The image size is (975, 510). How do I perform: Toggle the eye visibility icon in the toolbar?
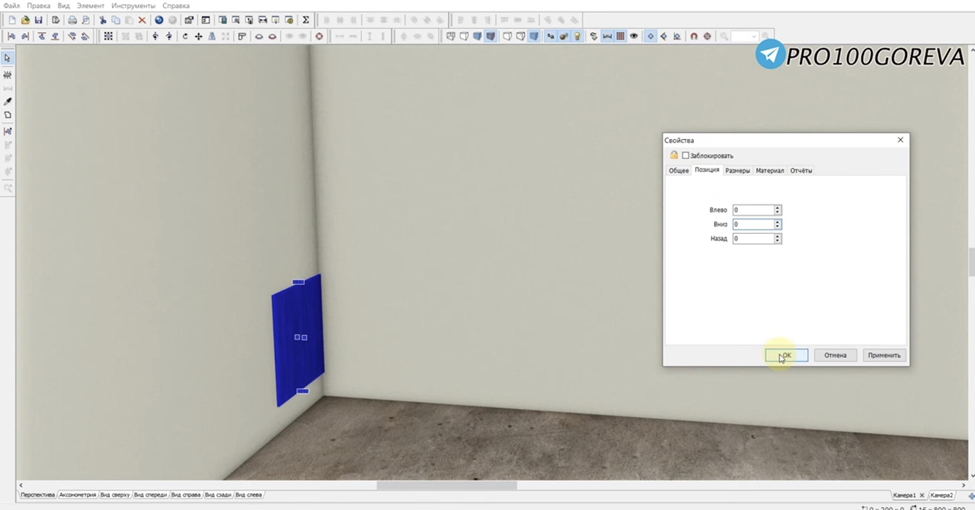click(634, 36)
